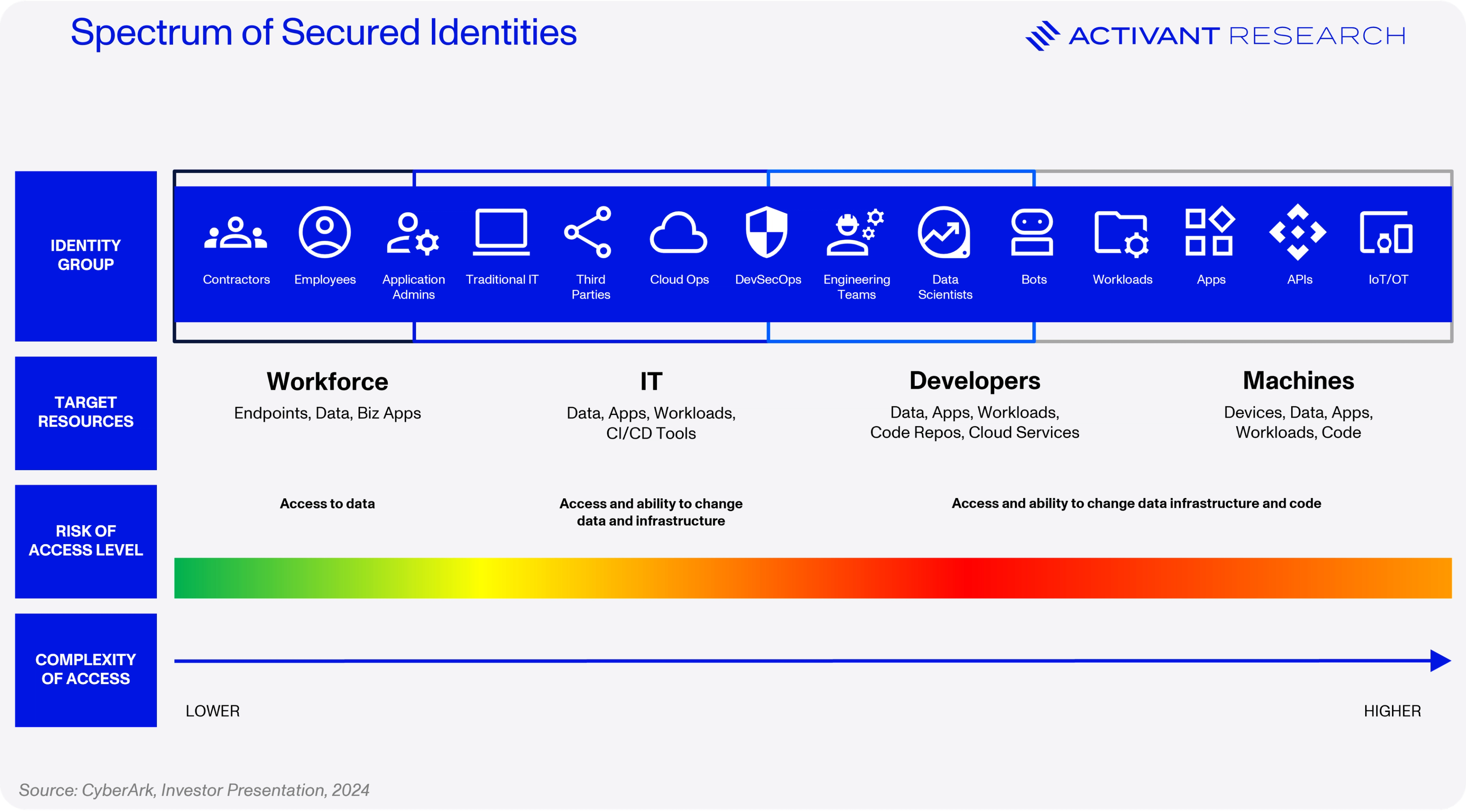Click the CyberArk source citation text

click(x=194, y=790)
